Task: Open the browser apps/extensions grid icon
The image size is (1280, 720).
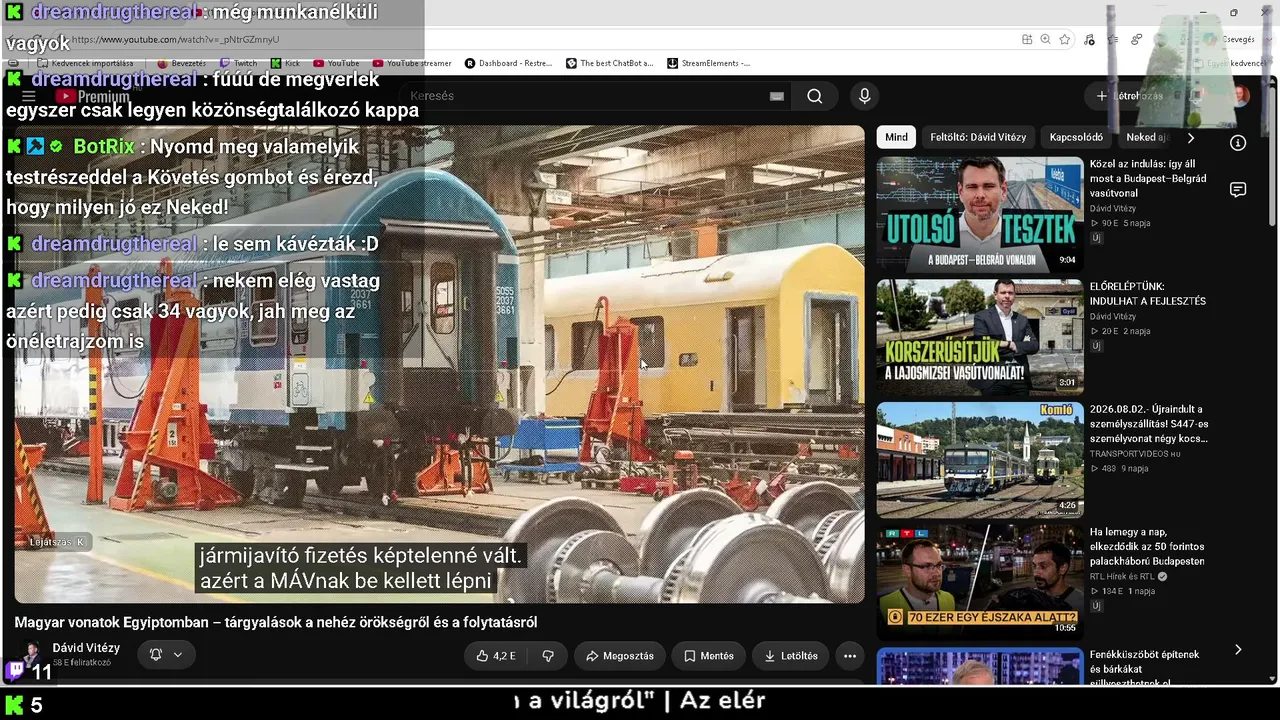Action: (1027, 39)
